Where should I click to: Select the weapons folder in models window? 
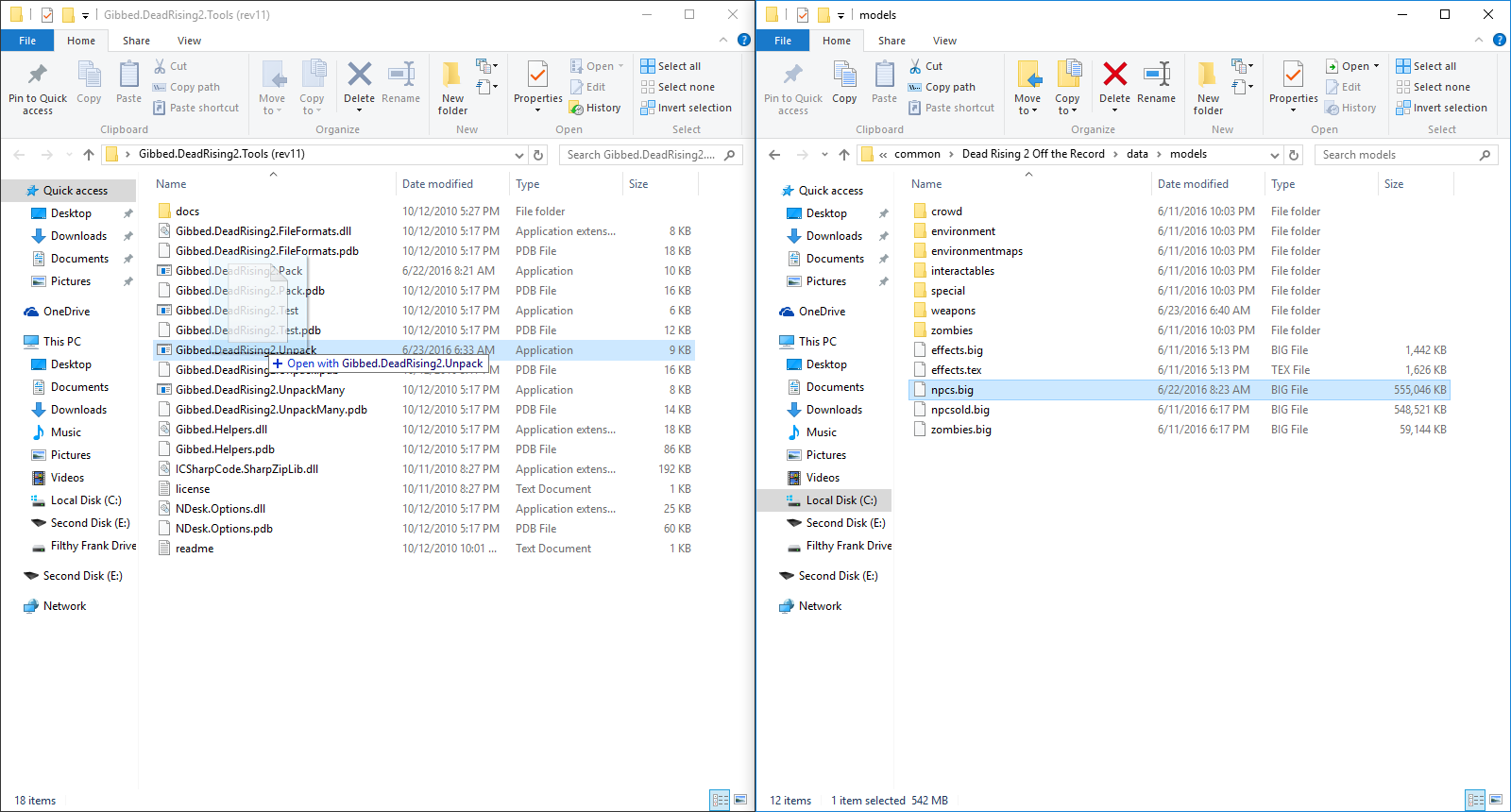[1180, 311]
